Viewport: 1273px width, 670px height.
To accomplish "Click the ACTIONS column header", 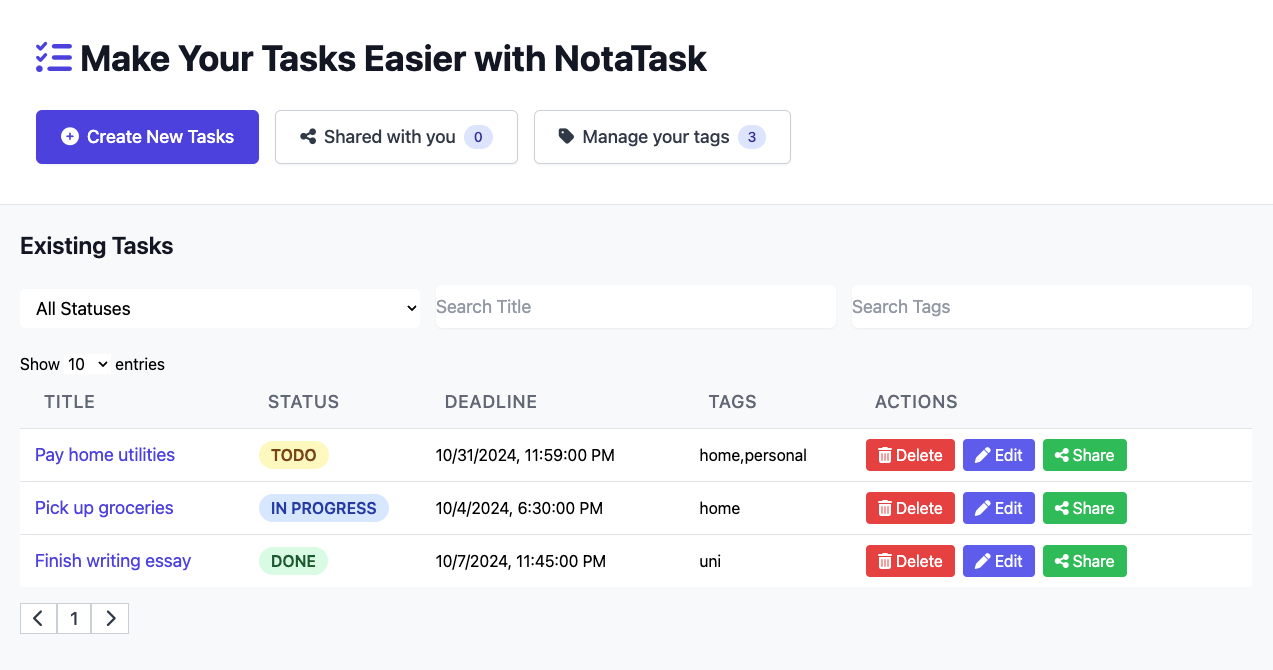I will point(916,402).
